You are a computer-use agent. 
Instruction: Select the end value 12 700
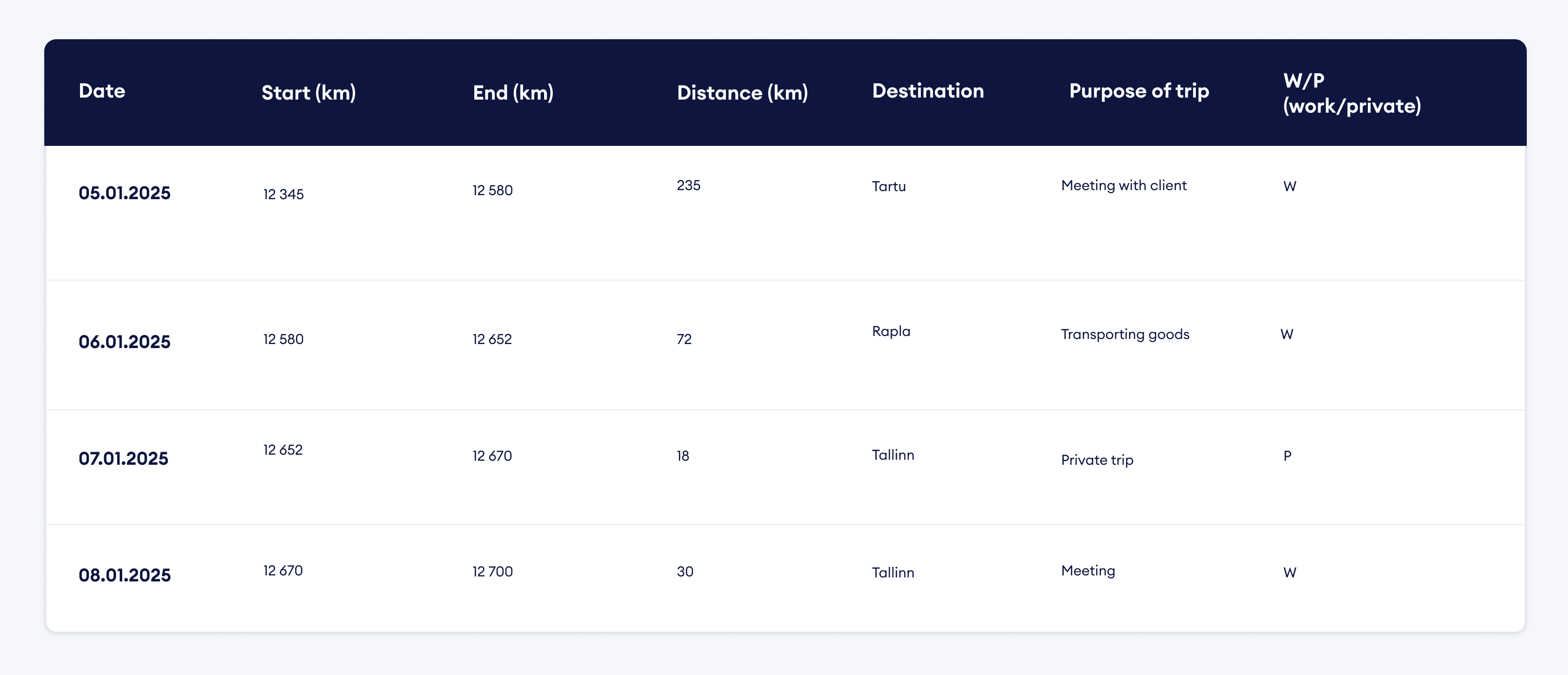pos(492,571)
